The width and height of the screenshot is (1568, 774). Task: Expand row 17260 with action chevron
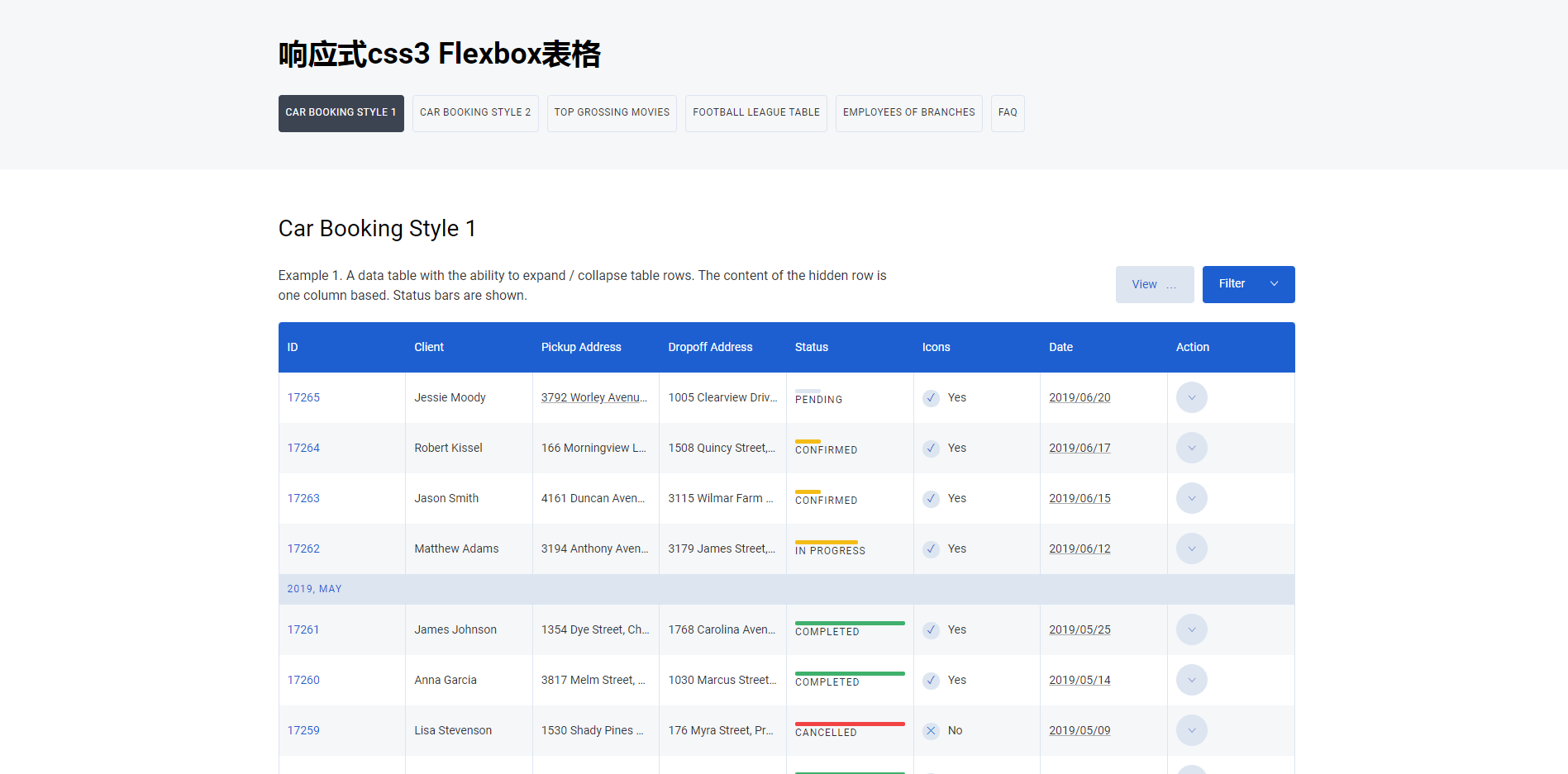tap(1191, 680)
